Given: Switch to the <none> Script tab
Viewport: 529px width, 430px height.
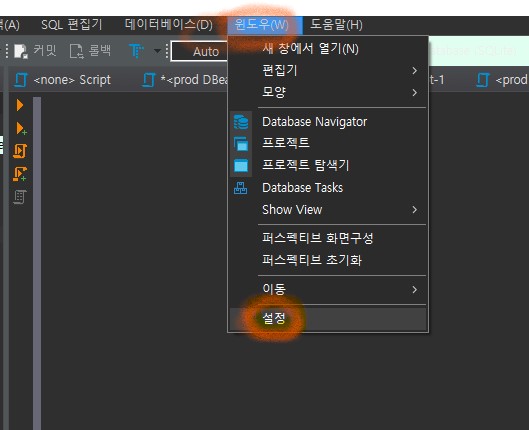Looking at the screenshot, I should [x=63, y=80].
